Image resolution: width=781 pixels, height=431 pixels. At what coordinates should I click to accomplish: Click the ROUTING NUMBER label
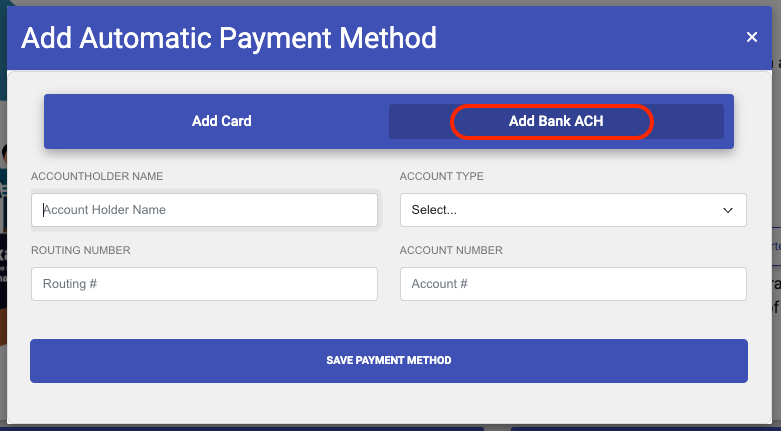[81, 250]
